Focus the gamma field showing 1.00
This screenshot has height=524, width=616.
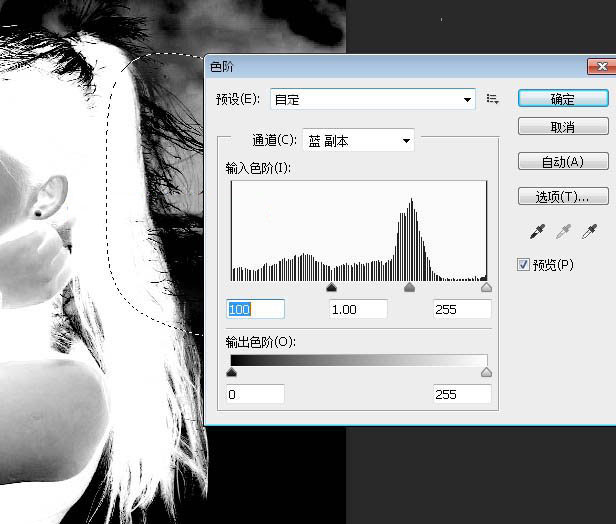click(x=358, y=309)
